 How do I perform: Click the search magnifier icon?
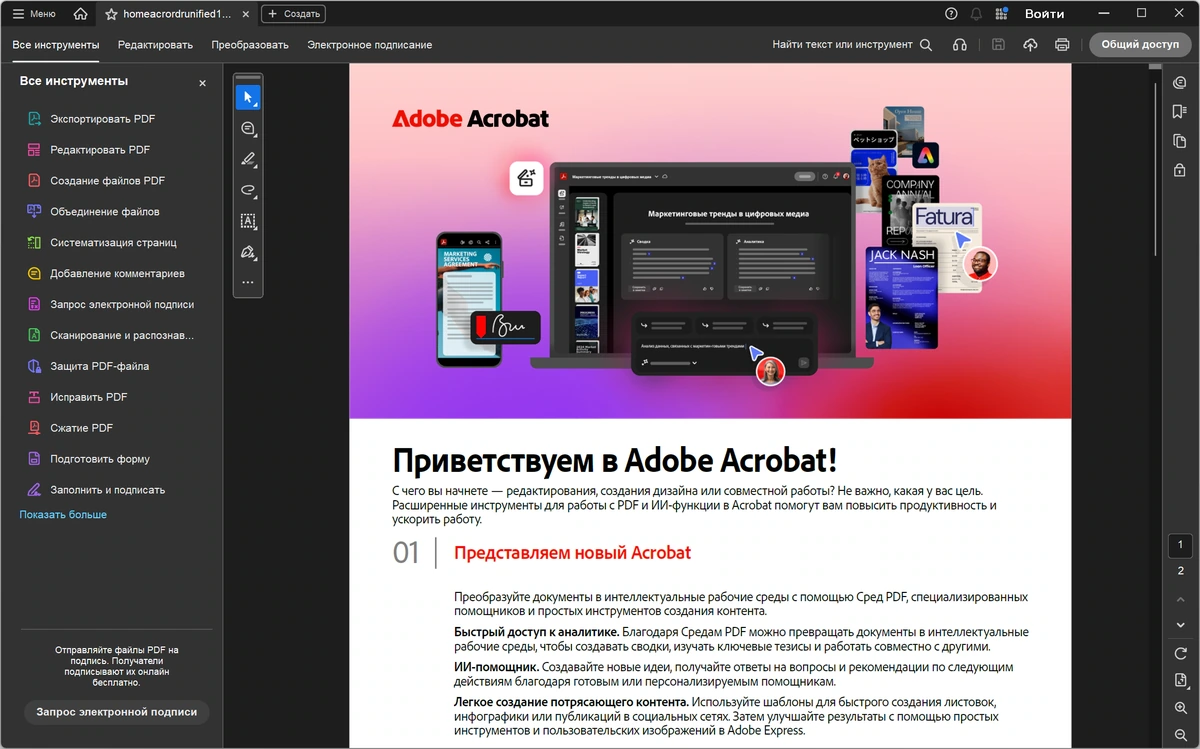point(926,45)
